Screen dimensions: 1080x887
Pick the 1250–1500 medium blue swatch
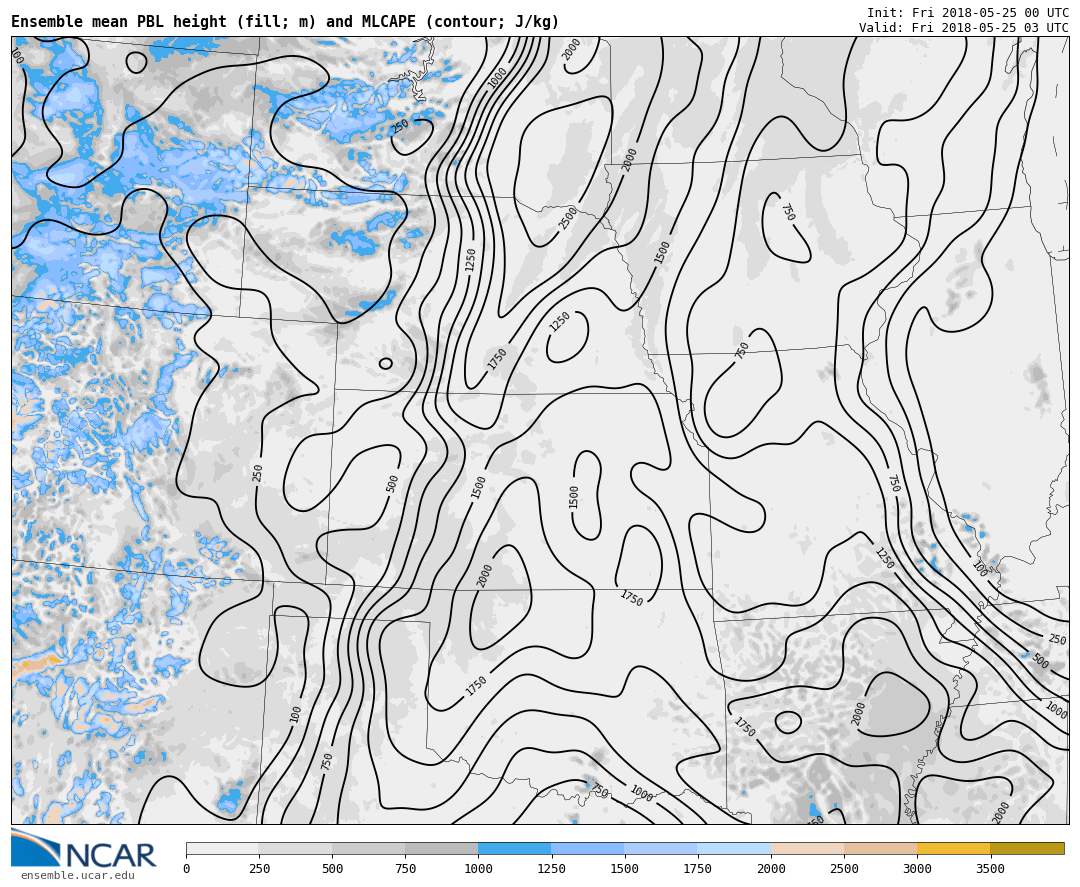(587, 848)
